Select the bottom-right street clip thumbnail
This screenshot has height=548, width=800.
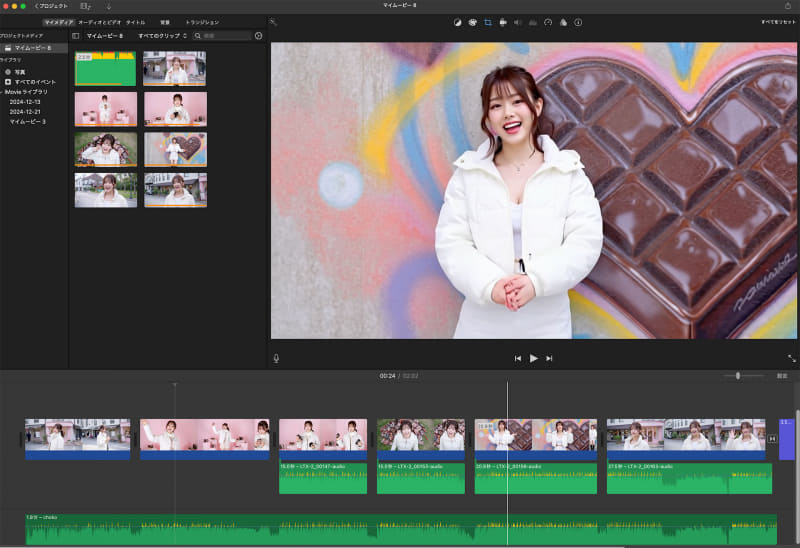click(x=175, y=190)
